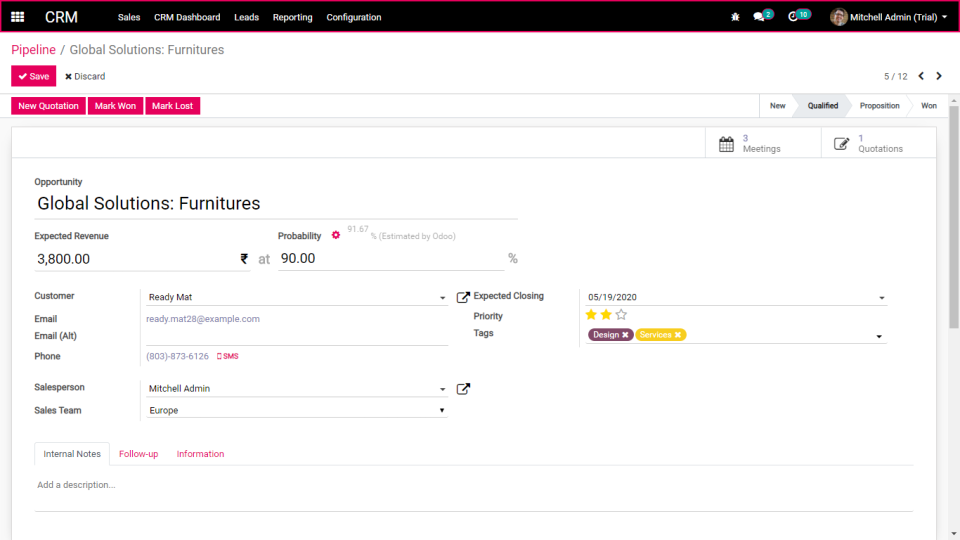The width and height of the screenshot is (960, 540).
Task: Remove the Services tag
Action: (678, 335)
